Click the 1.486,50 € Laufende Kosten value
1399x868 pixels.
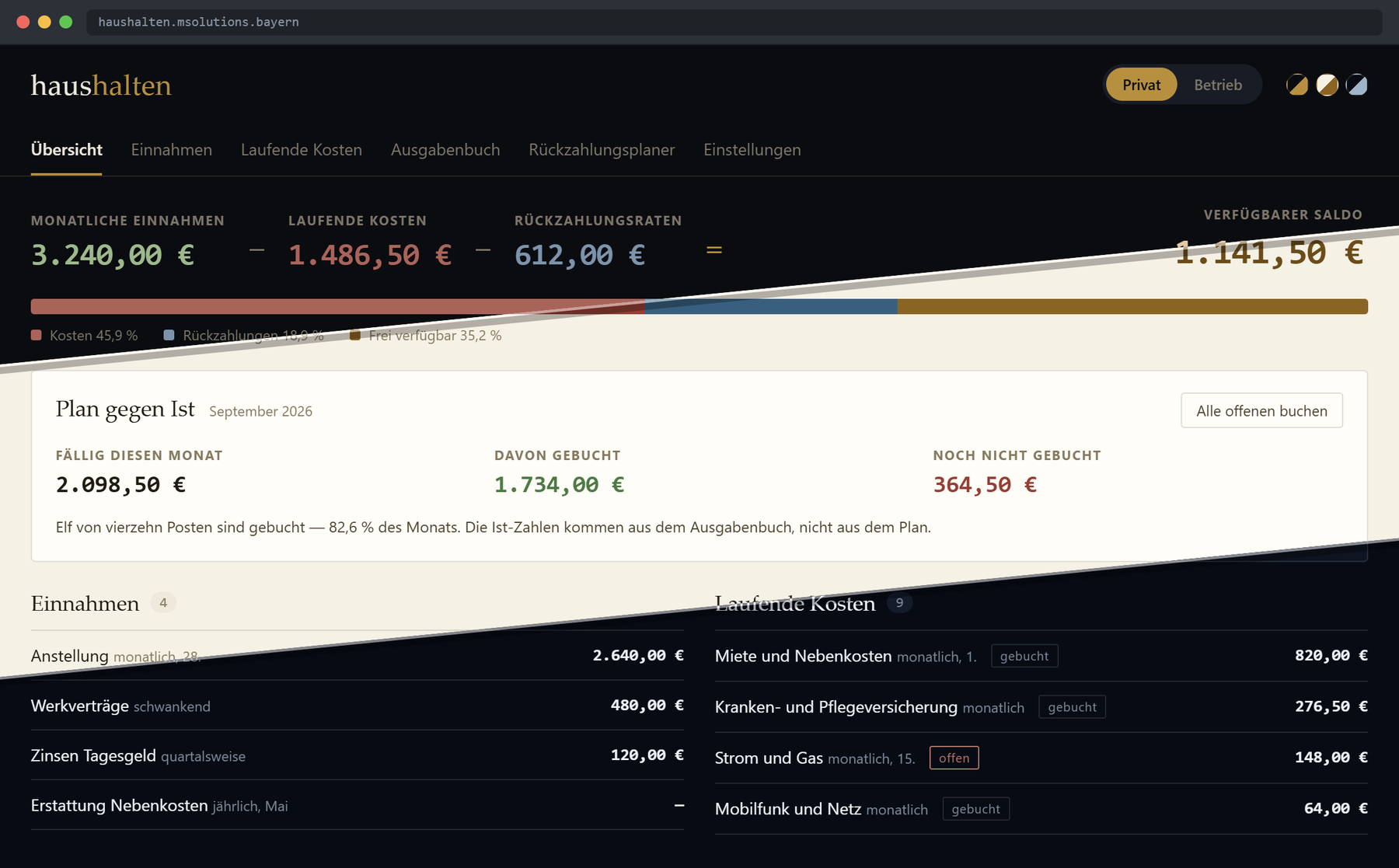coord(370,255)
